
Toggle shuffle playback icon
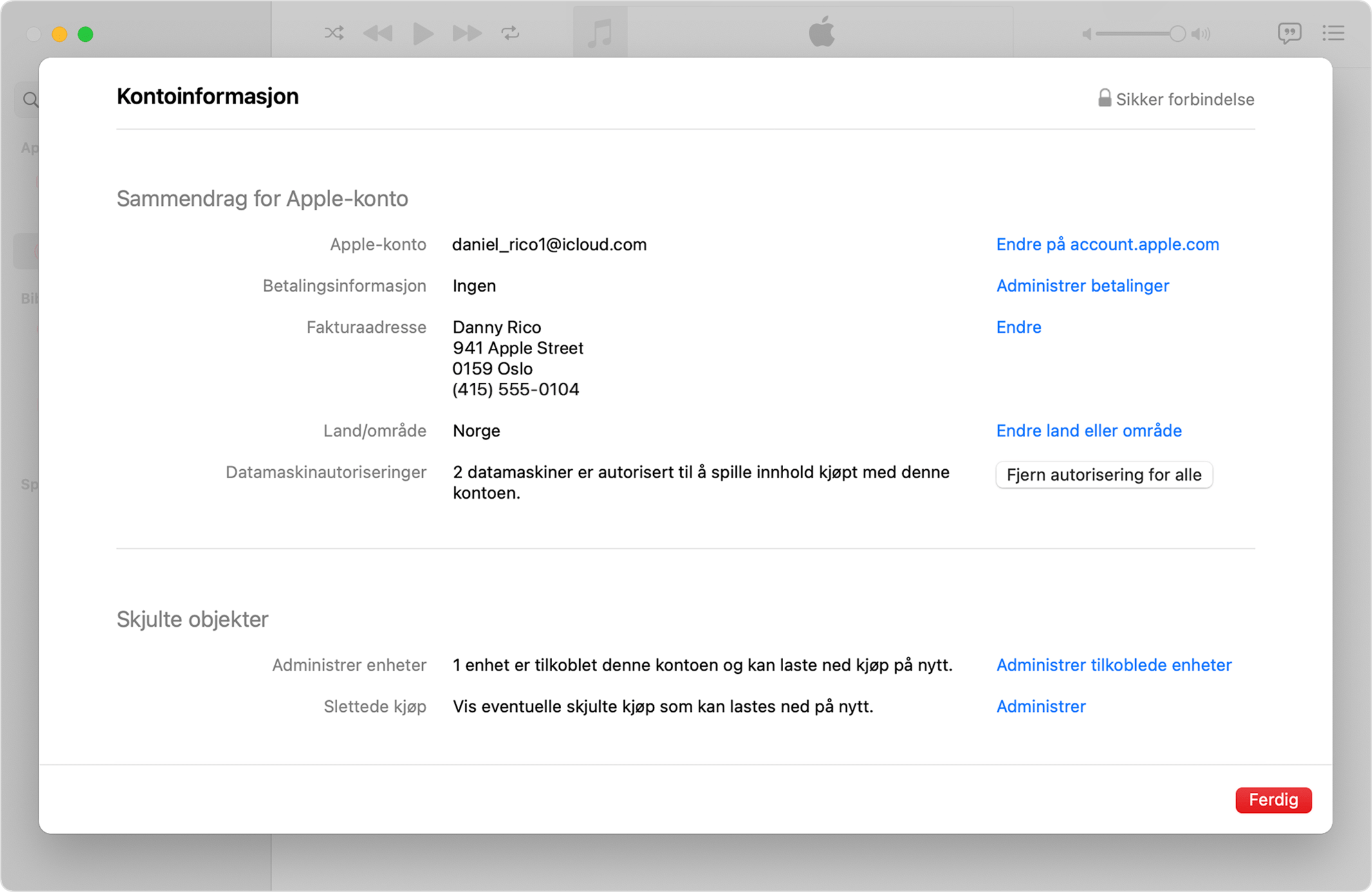[x=334, y=33]
